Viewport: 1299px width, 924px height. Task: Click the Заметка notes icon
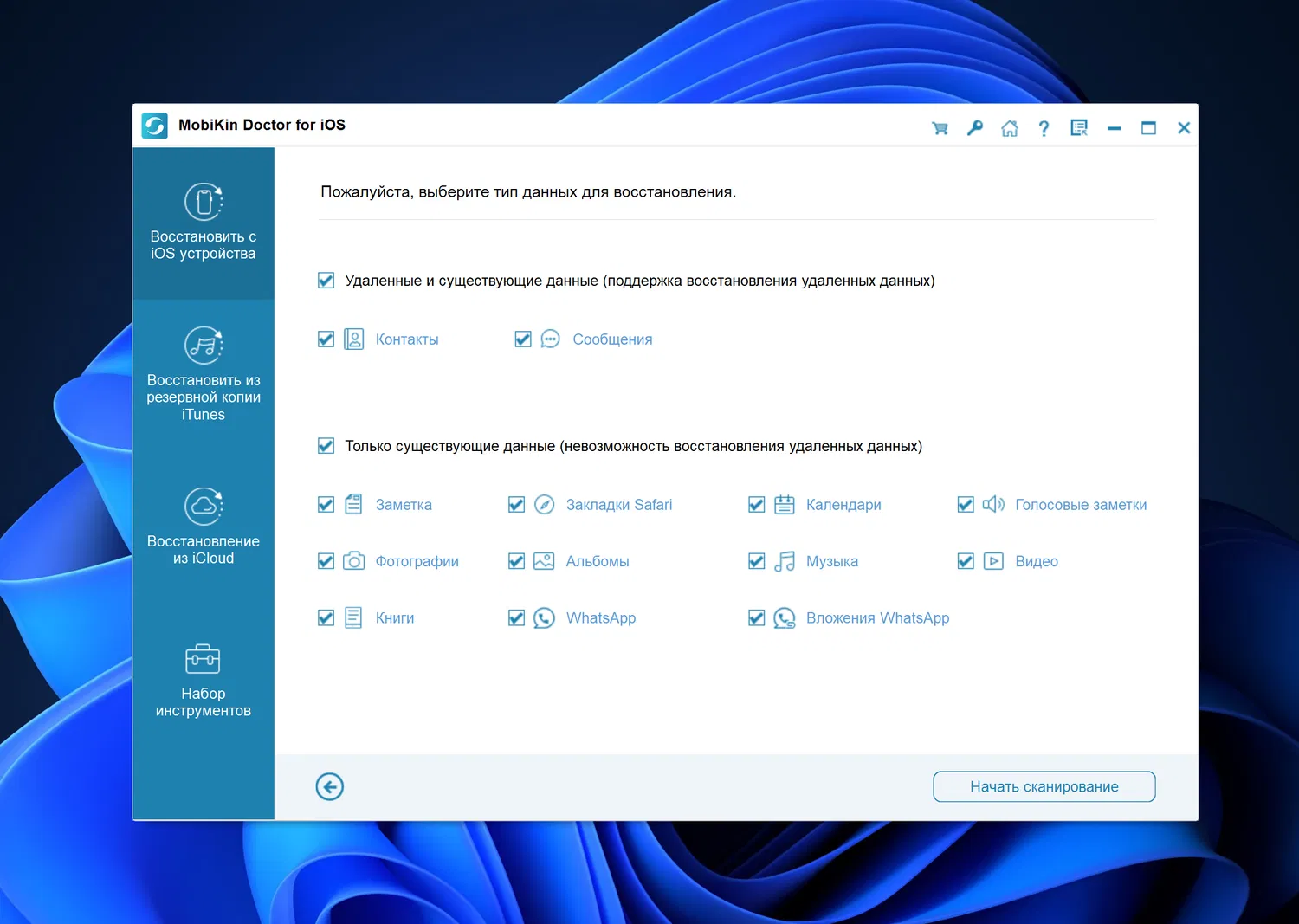click(353, 504)
